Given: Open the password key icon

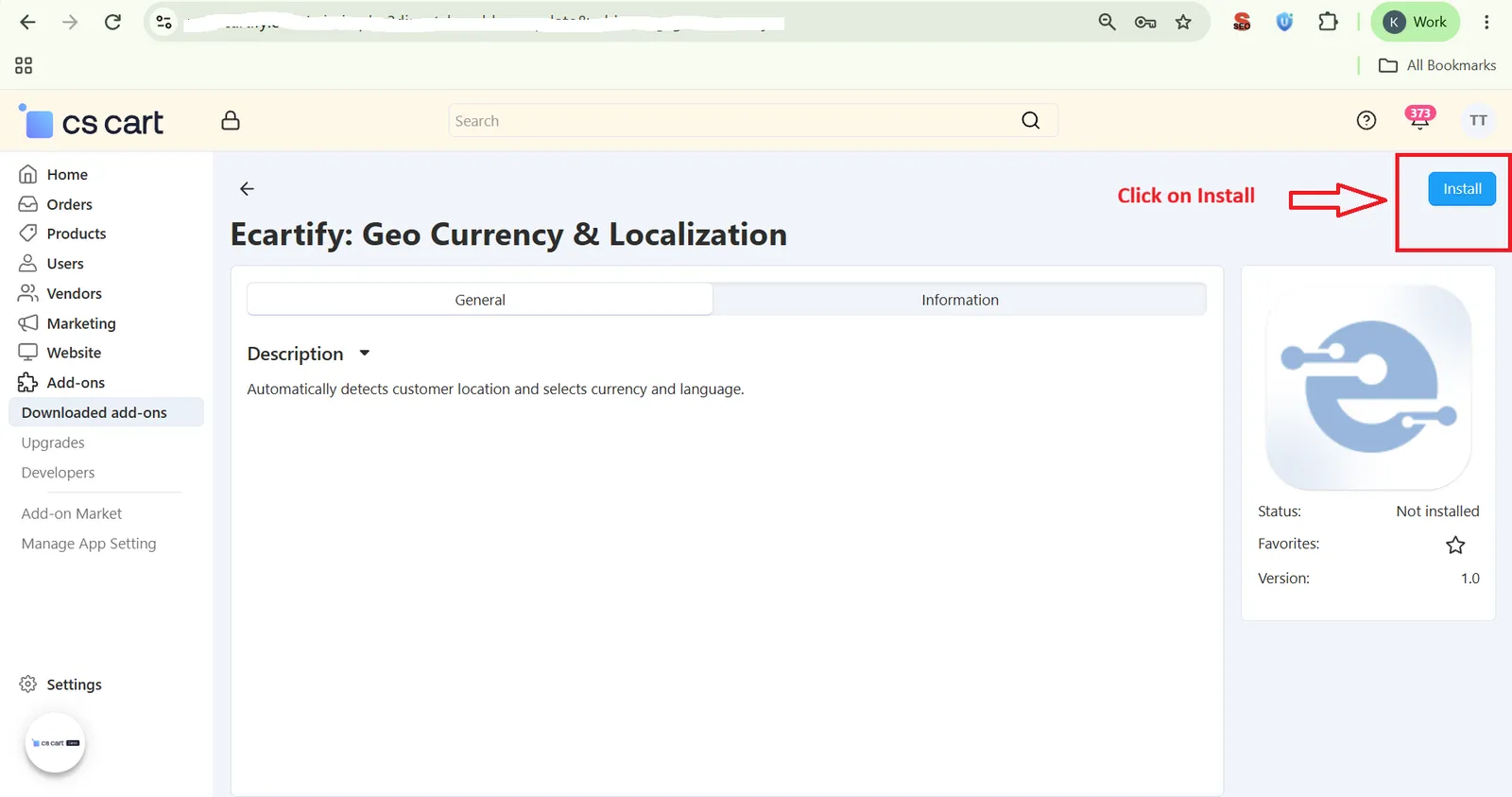Looking at the screenshot, I should click(1145, 22).
